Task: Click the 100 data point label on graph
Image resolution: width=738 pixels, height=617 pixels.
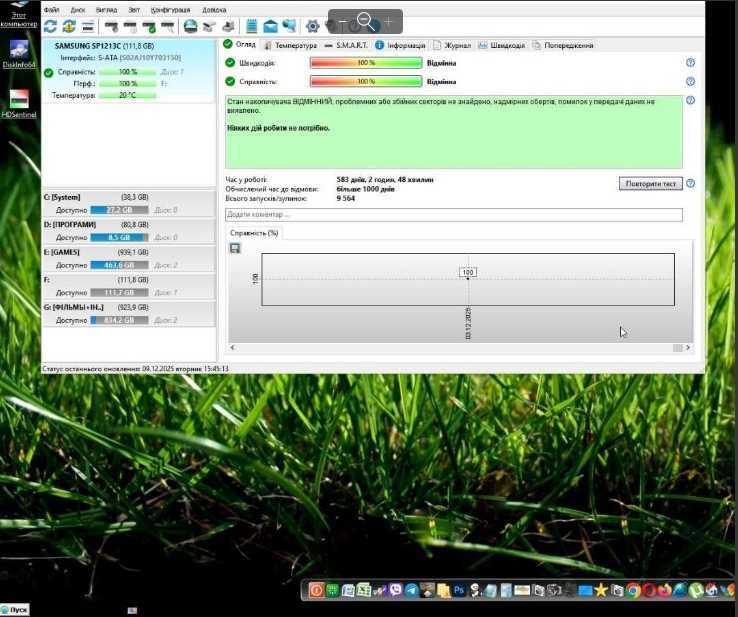Action: pyautogui.click(x=468, y=272)
